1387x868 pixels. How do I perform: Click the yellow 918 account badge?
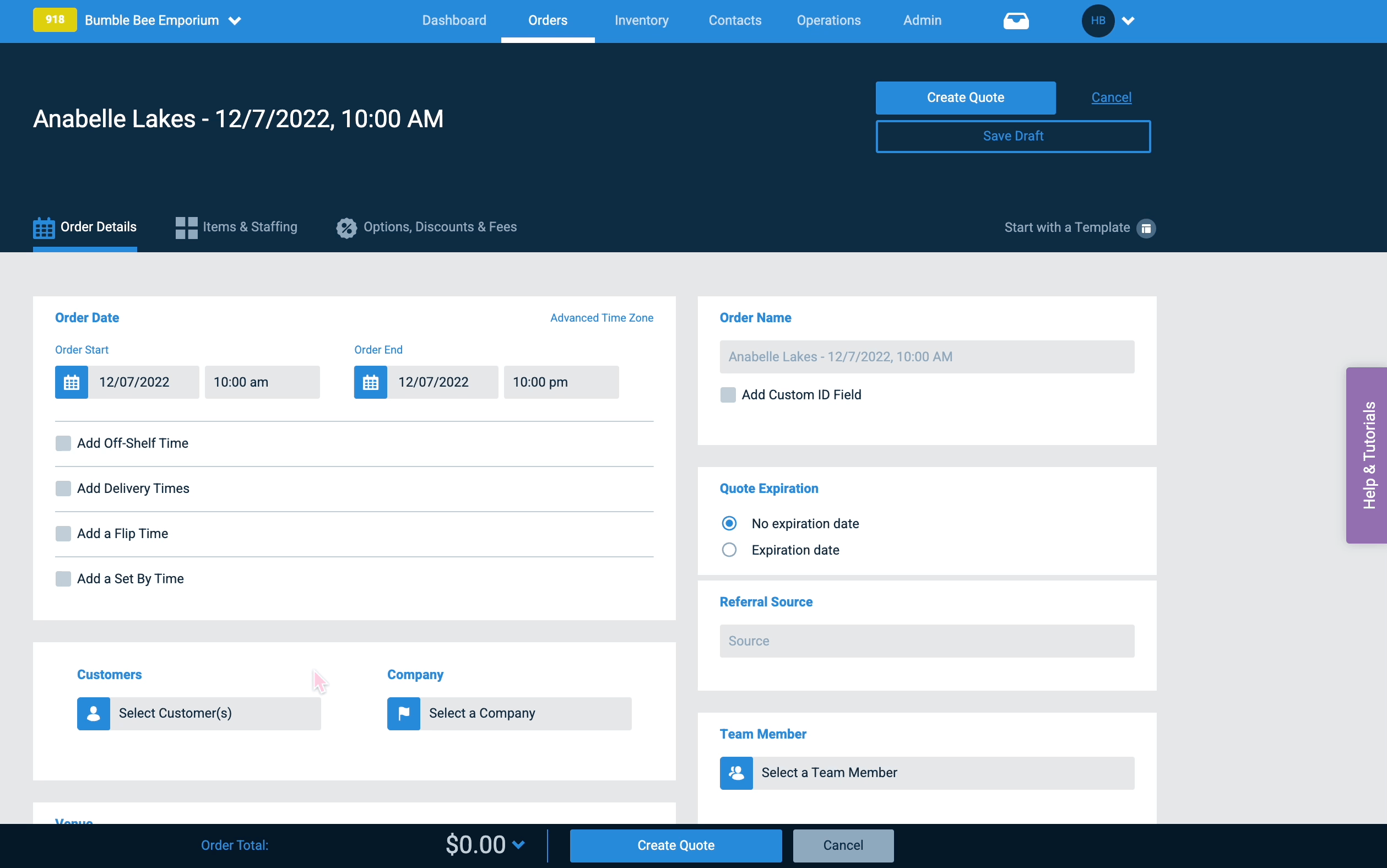pos(55,20)
